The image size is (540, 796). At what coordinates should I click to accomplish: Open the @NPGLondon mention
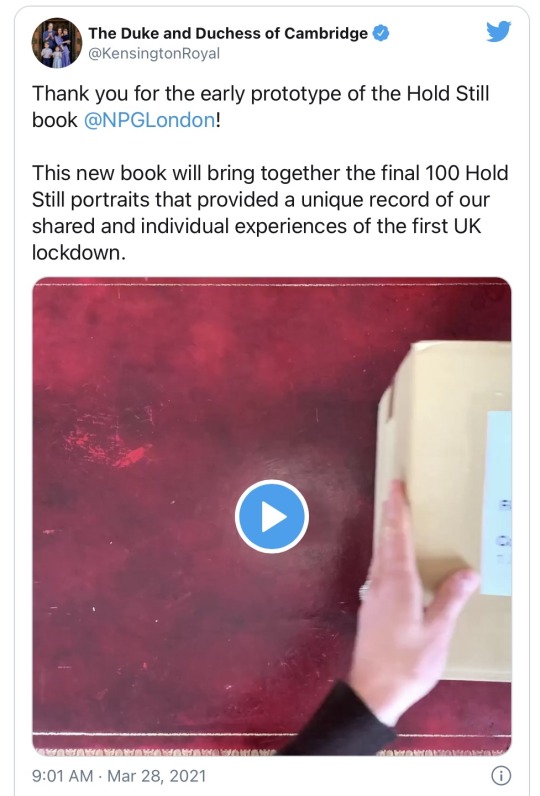click(x=150, y=120)
